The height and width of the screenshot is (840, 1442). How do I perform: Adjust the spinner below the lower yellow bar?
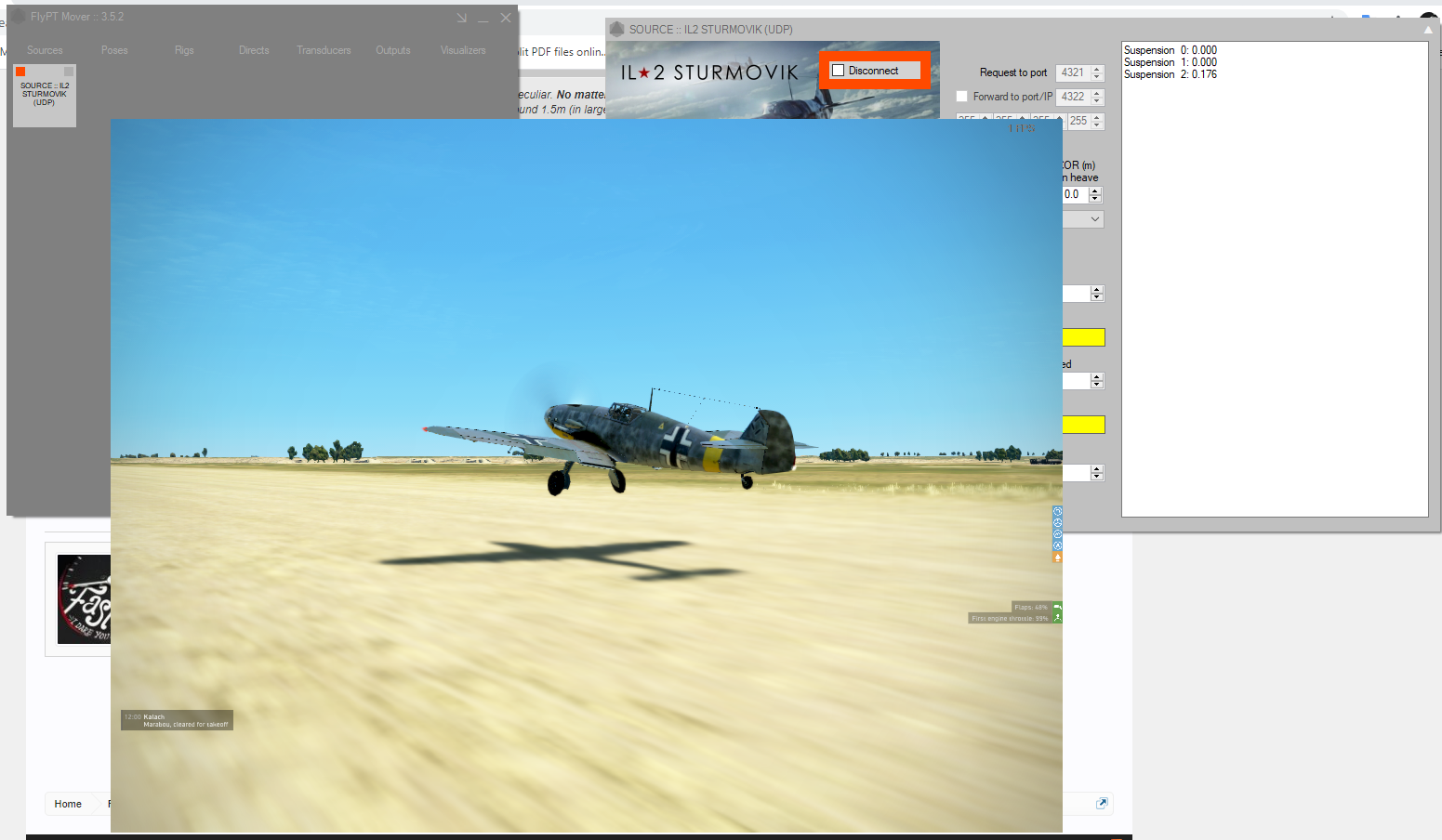click(x=1097, y=473)
